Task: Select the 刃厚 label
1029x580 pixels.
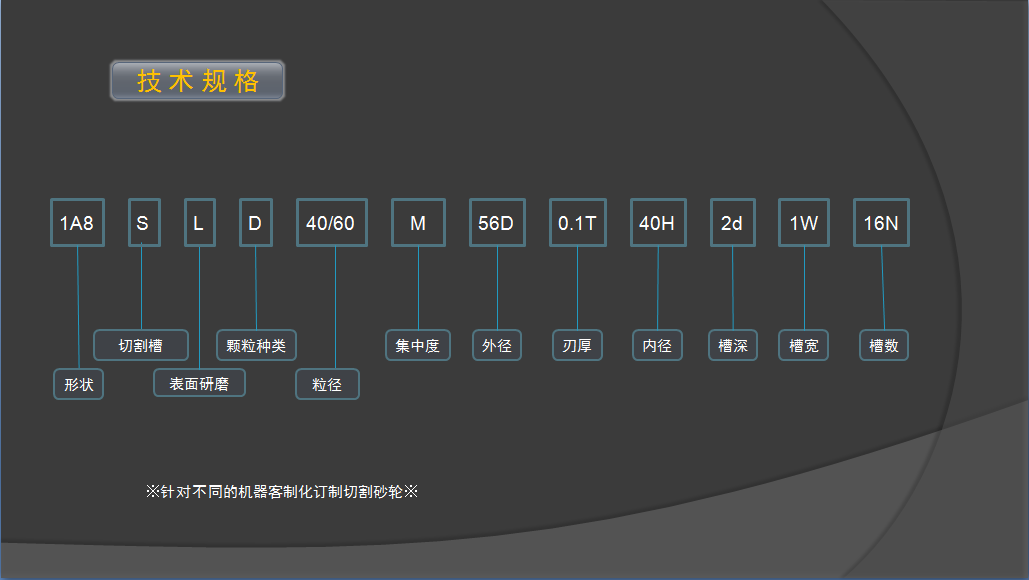Action: 577,346
